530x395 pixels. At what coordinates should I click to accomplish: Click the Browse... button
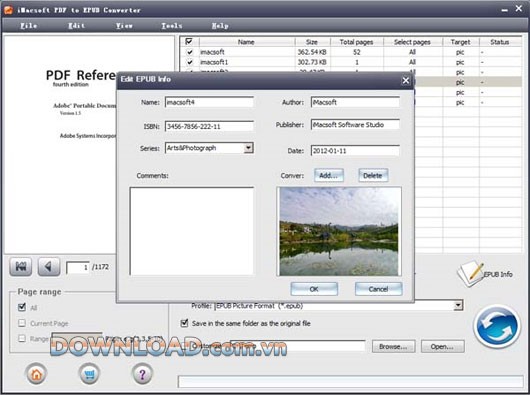[x=393, y=347]
